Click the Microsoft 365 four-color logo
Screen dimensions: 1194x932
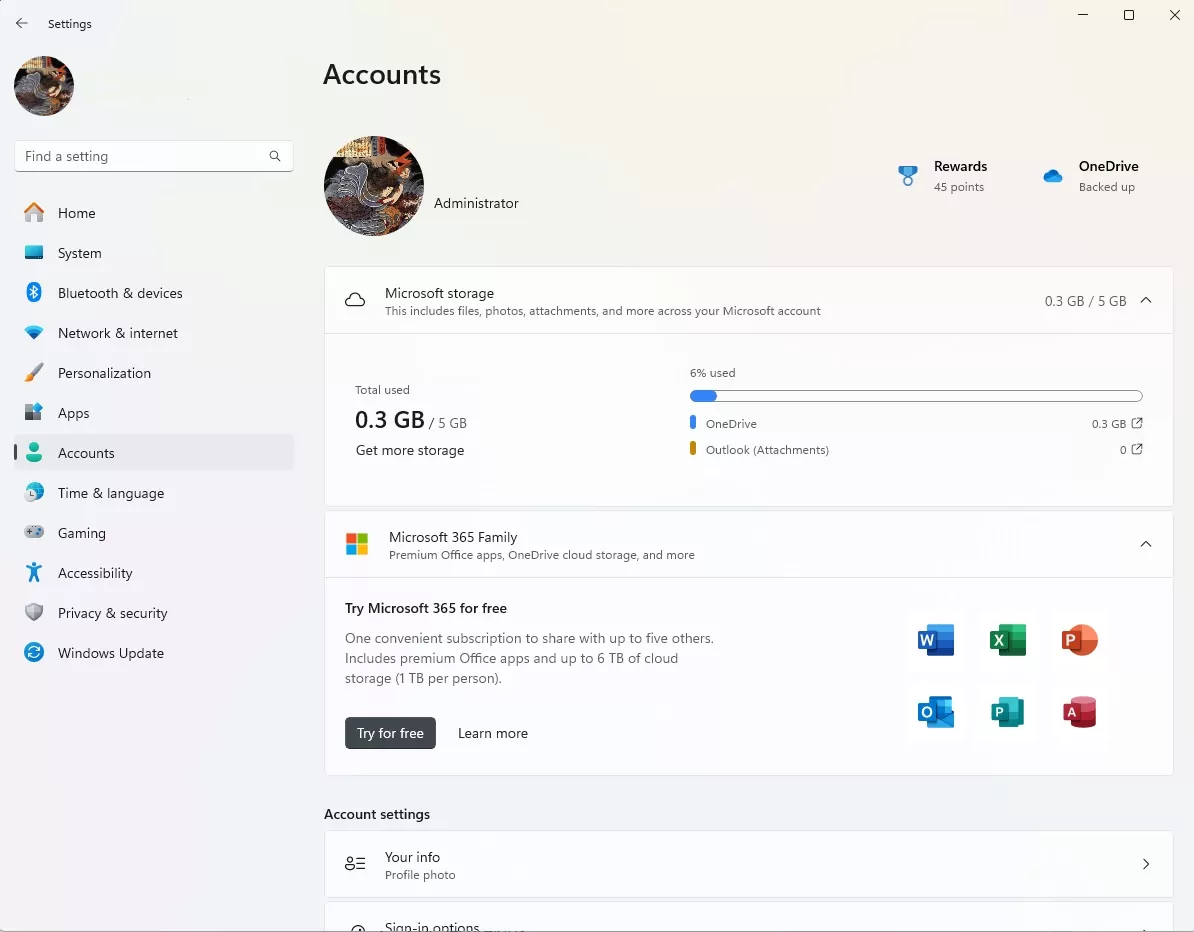pos(356,544)
